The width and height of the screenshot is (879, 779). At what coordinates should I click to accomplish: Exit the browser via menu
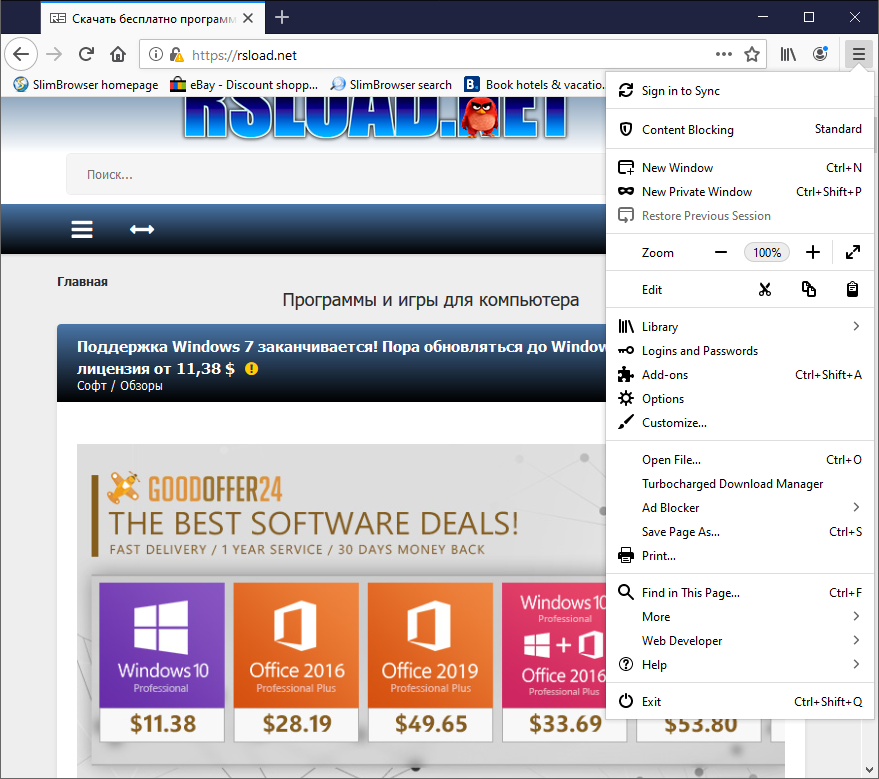(x=740, y=702)
